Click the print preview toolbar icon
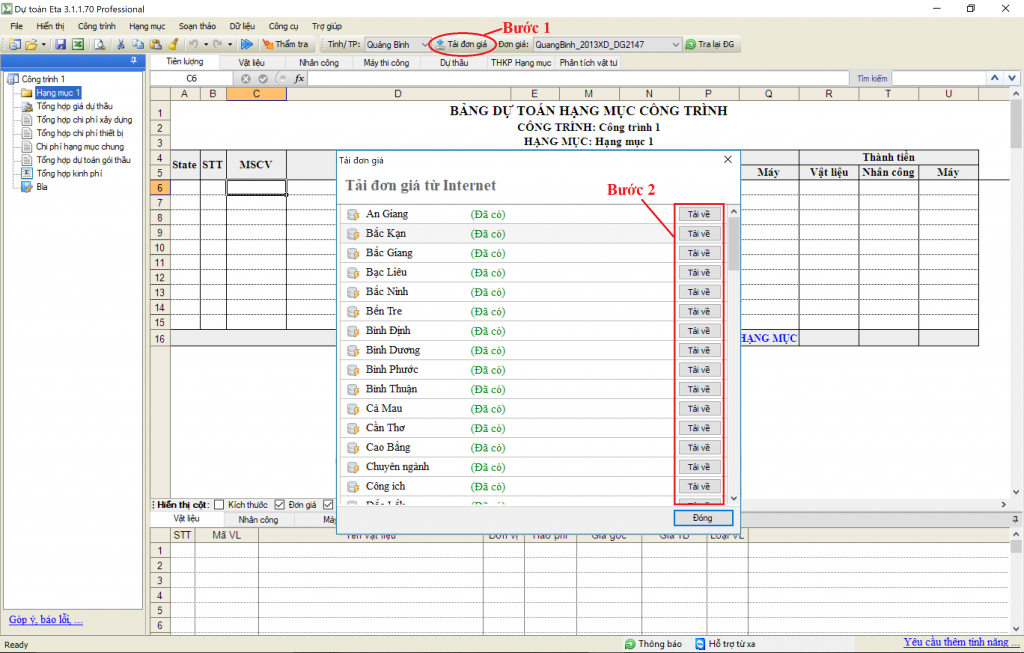Viewport: 1024px width, 653px height. pyautogui.click(x=99, y=45)
